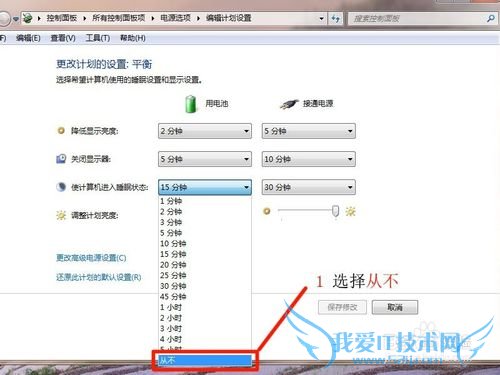Click the dim display icon beside 降低显示亮度
The width and height of the screenshot is (500, 375).
pyautogui.click(x=61, y=131)
